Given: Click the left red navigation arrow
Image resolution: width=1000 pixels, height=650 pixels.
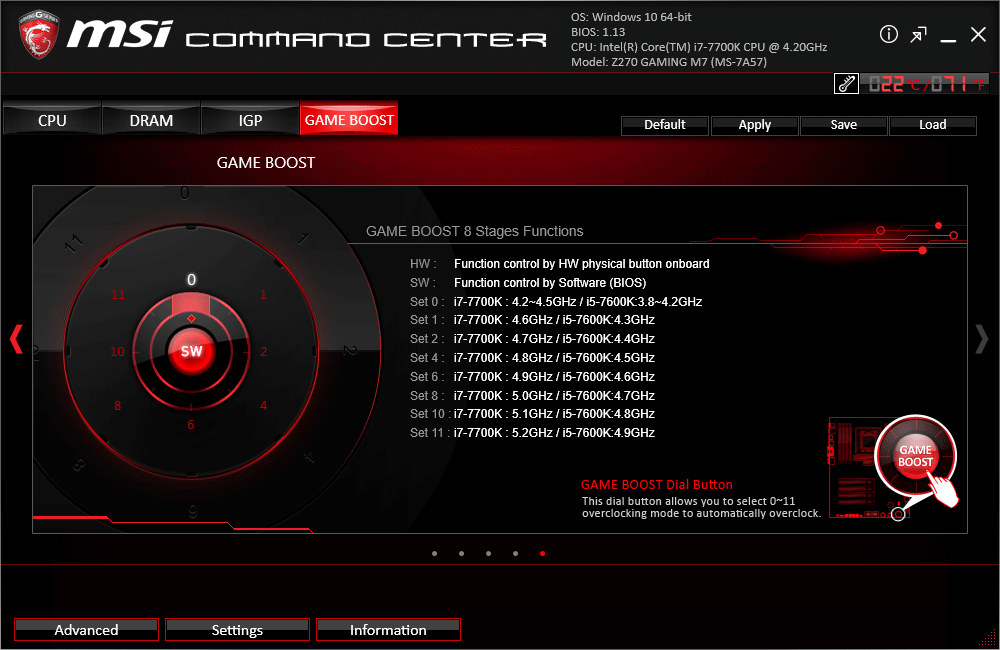Looking at the screenshot, I should [15, 339].
